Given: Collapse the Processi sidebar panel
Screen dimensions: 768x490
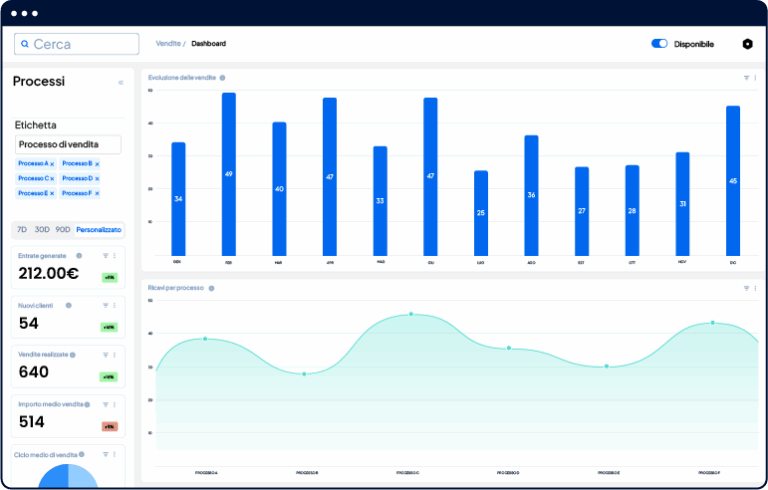Looking at the screenshot, I should [x=121, y=83].
